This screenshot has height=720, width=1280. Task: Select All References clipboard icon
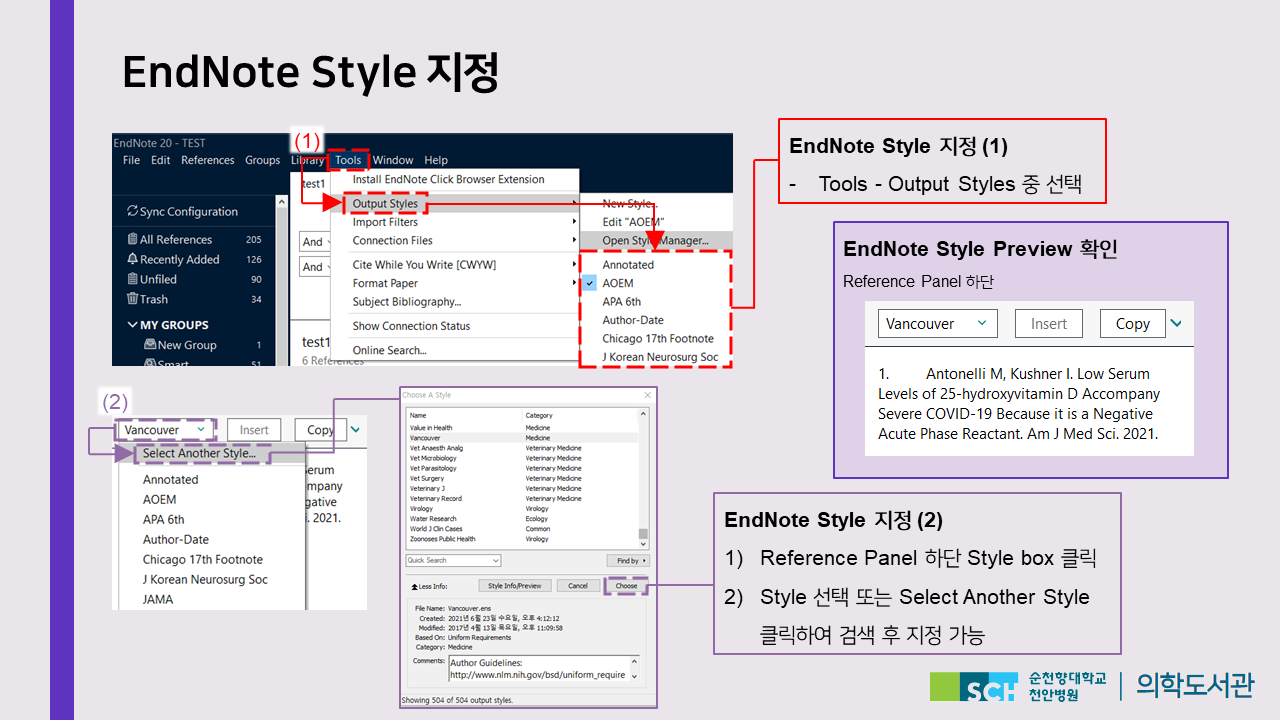coord(132,239)
